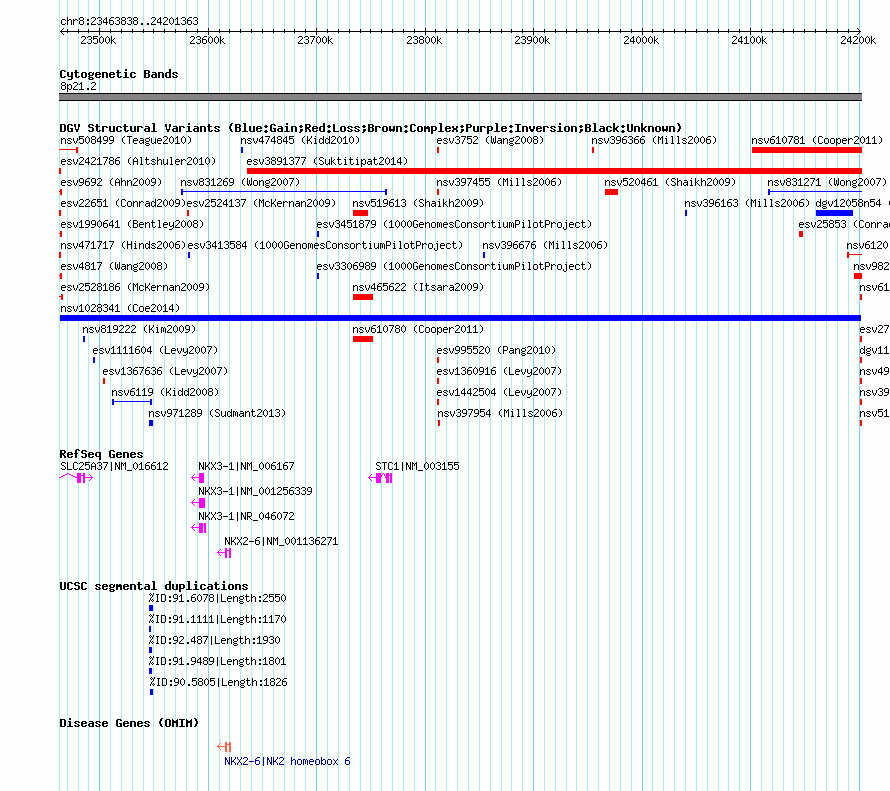Select the nsv6119 (Kidd2008) blue span glyph
This screenshot has height=791, width=890.
(x=132, y=402)
